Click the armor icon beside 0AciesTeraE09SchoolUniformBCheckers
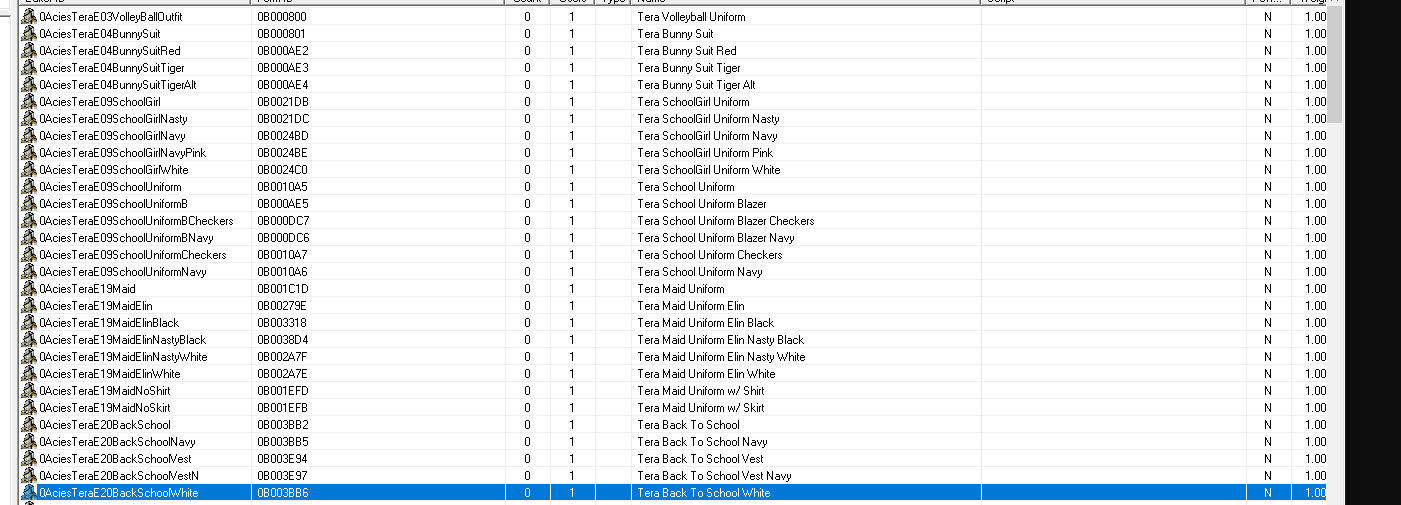This screenshot has width=1401, height=505. pyautogui.click(x=28, y=221)
